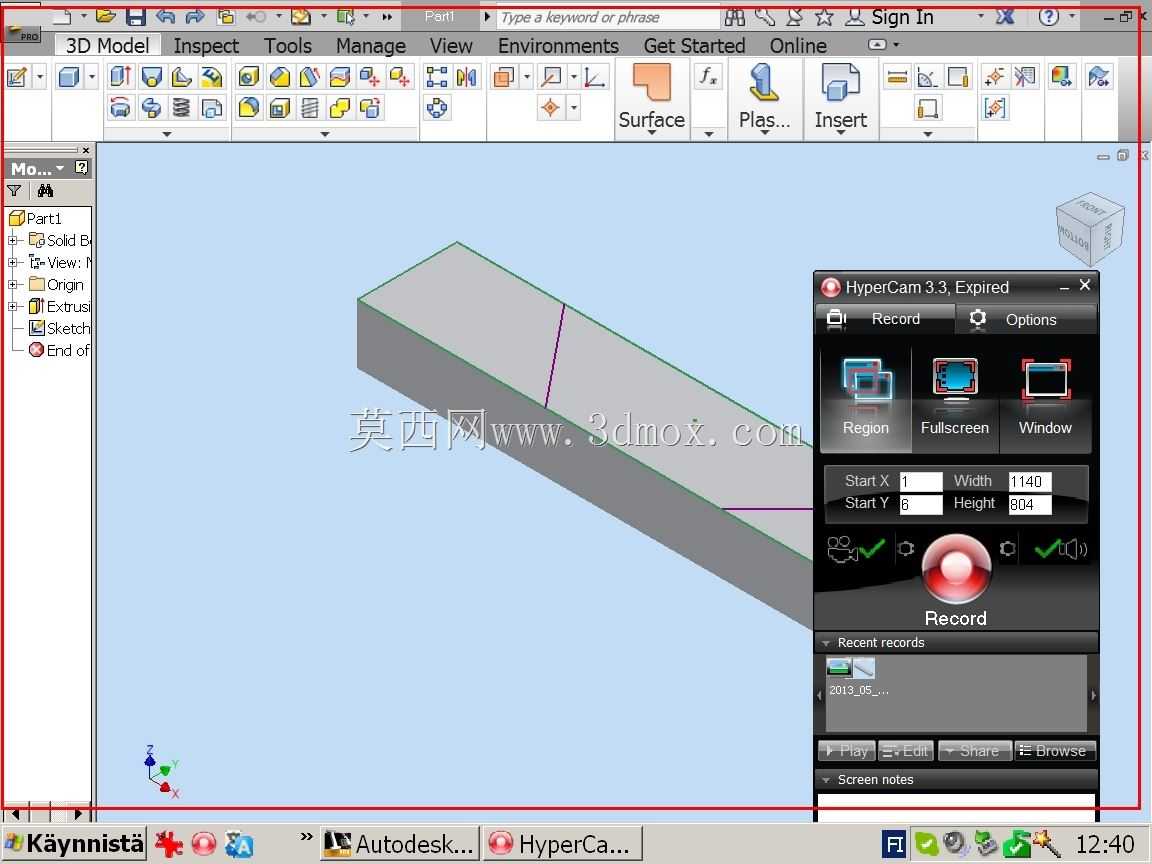
Task: Activate the Face Draft tool
Action: [x=309, y=76]
